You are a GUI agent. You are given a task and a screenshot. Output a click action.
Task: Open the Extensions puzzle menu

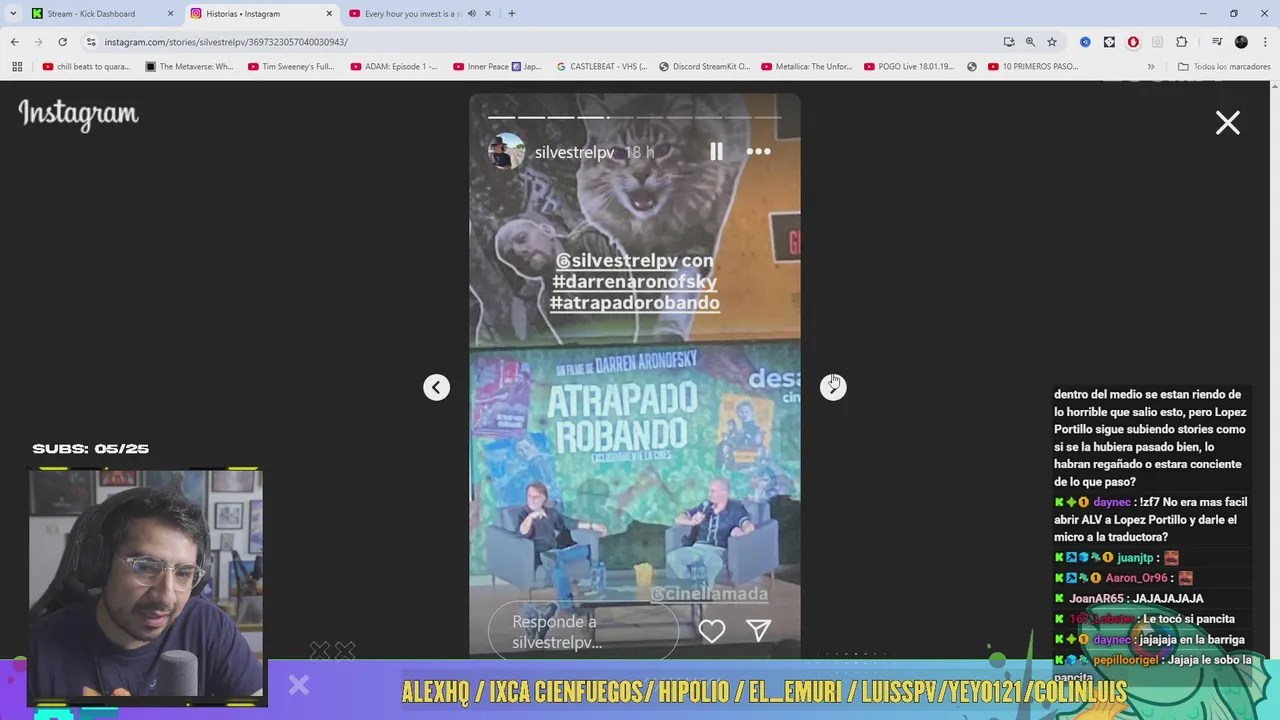tap(1182, 42)
